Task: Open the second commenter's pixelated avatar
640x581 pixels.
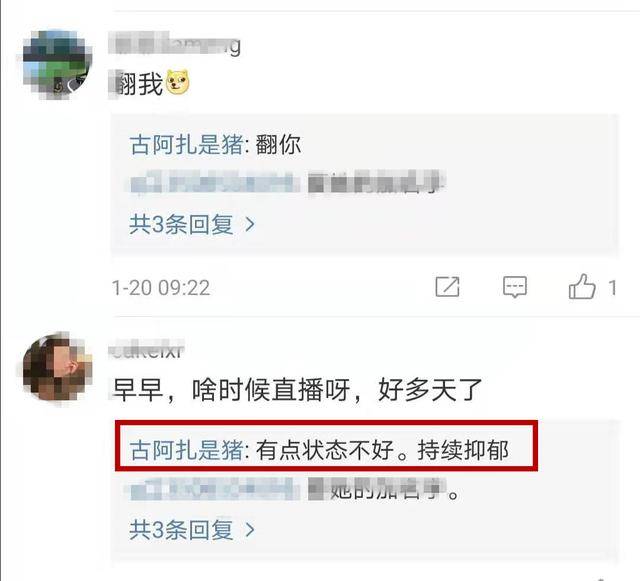Action: tap(57, 367)
